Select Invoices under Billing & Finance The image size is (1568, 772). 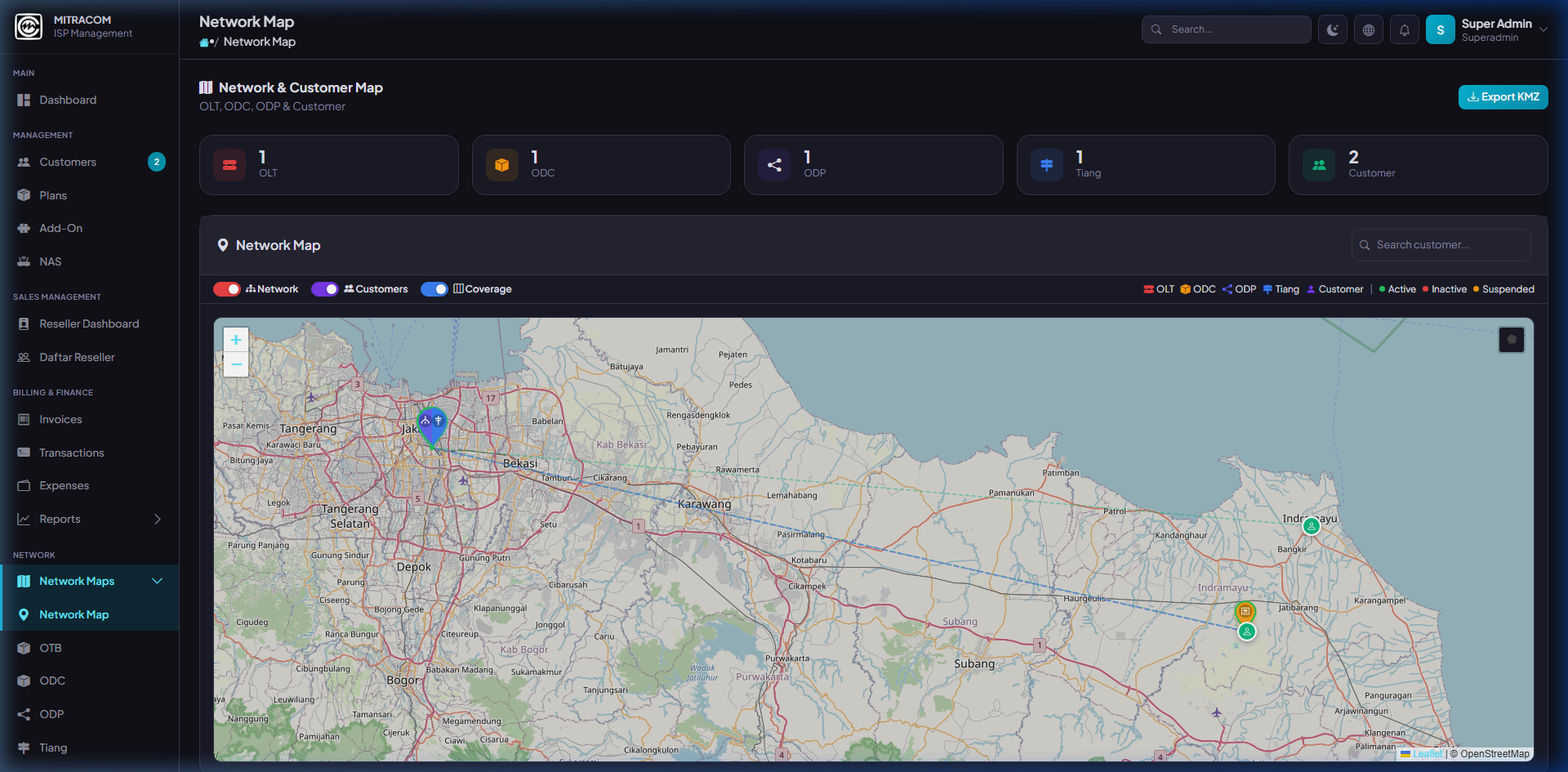click(60, 419)
